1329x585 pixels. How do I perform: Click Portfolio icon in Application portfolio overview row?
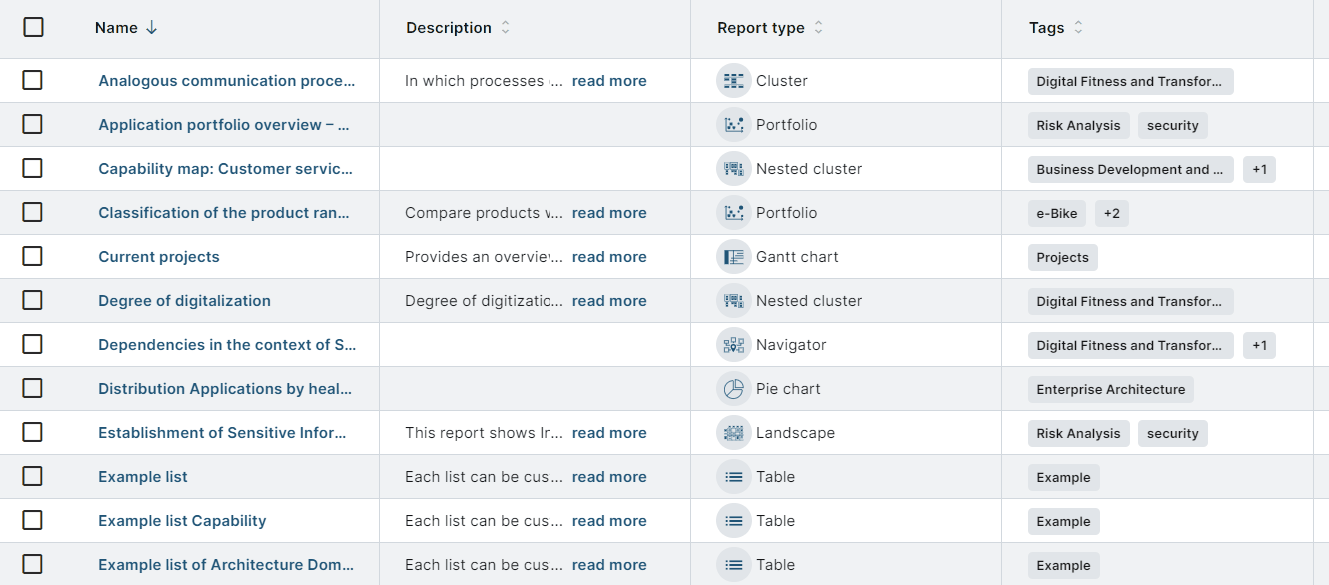[x=734, y=125]
